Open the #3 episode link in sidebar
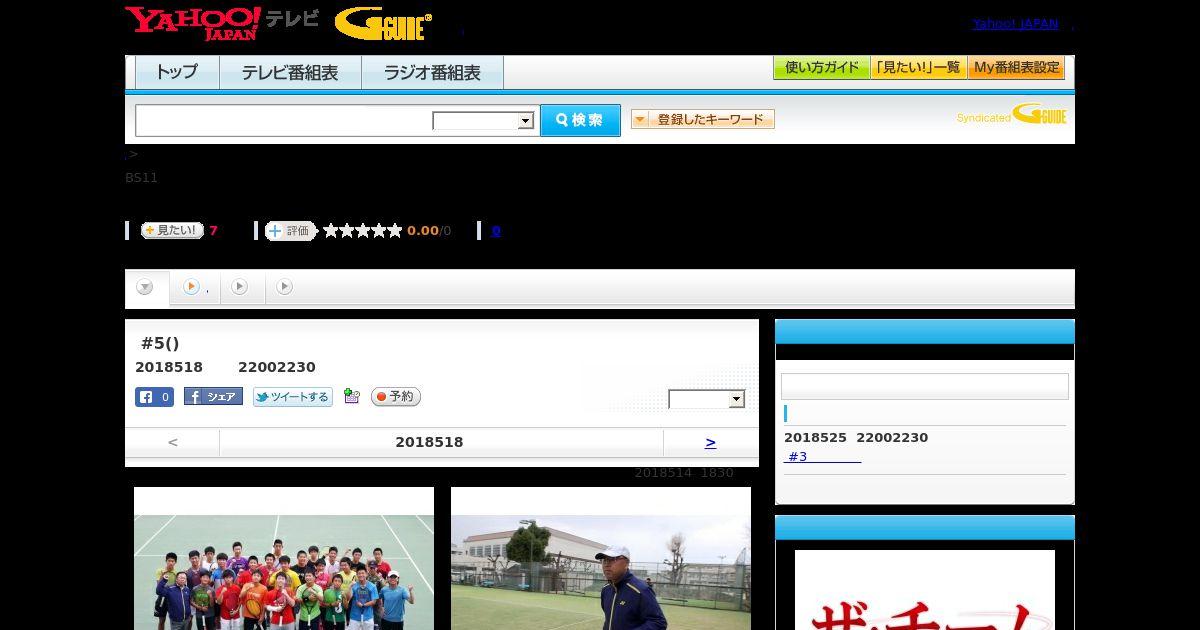Viewport: 1200px width, 630px height. 822,457
